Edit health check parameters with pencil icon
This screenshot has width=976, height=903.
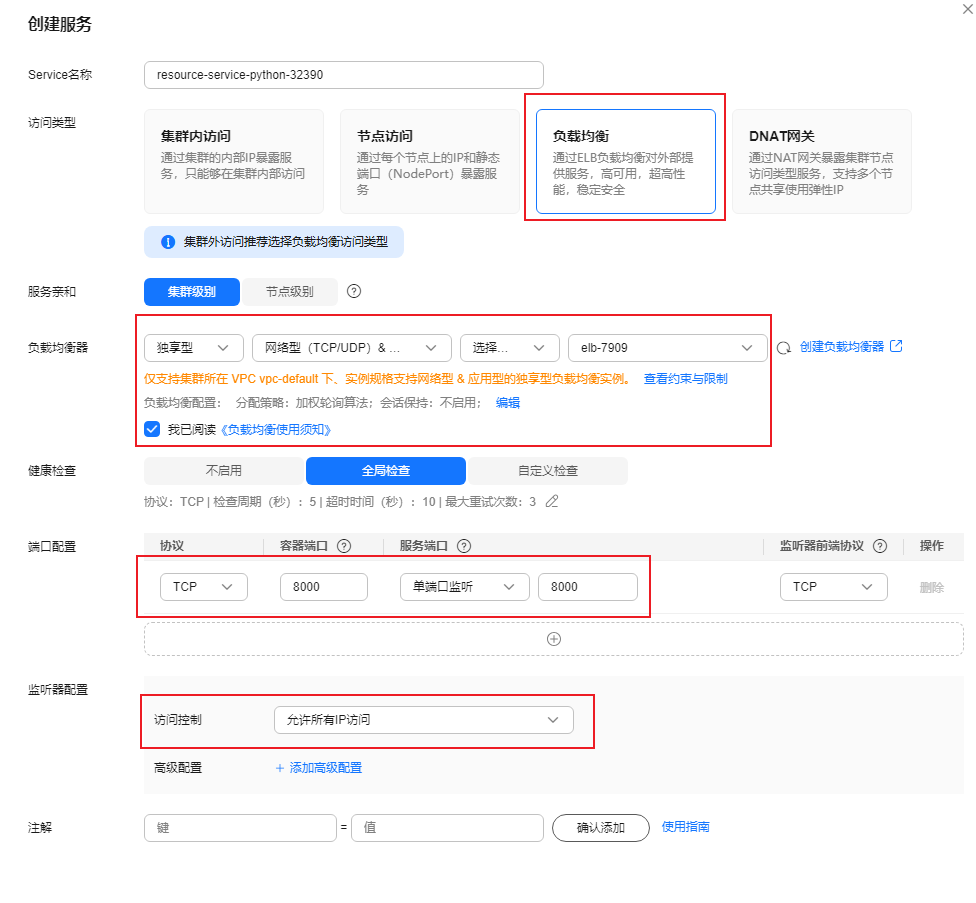[551, 502]
